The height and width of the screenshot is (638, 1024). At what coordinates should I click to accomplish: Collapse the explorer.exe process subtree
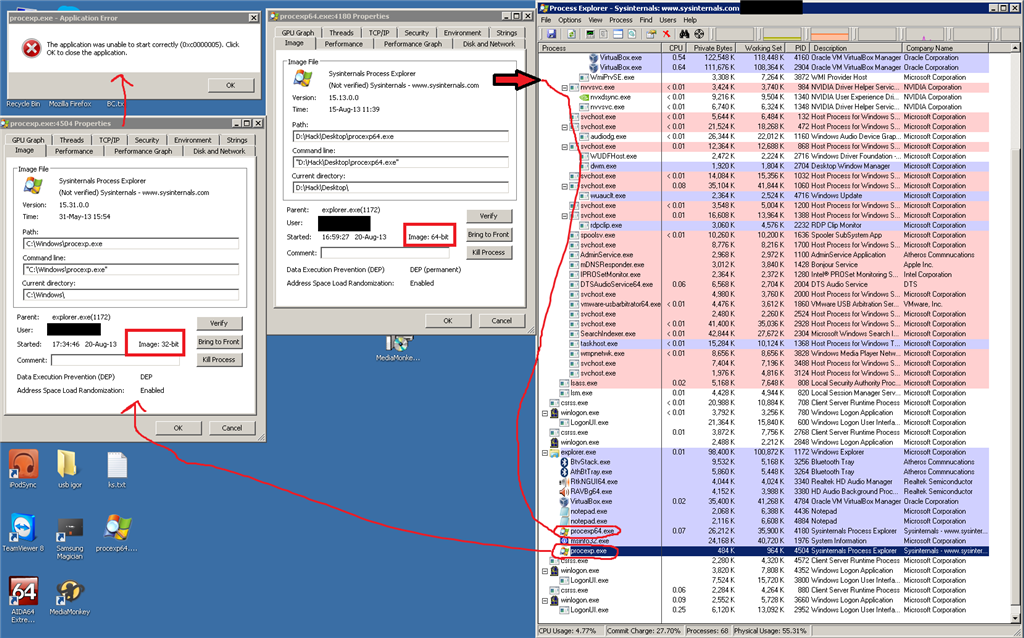pos(545,452)
